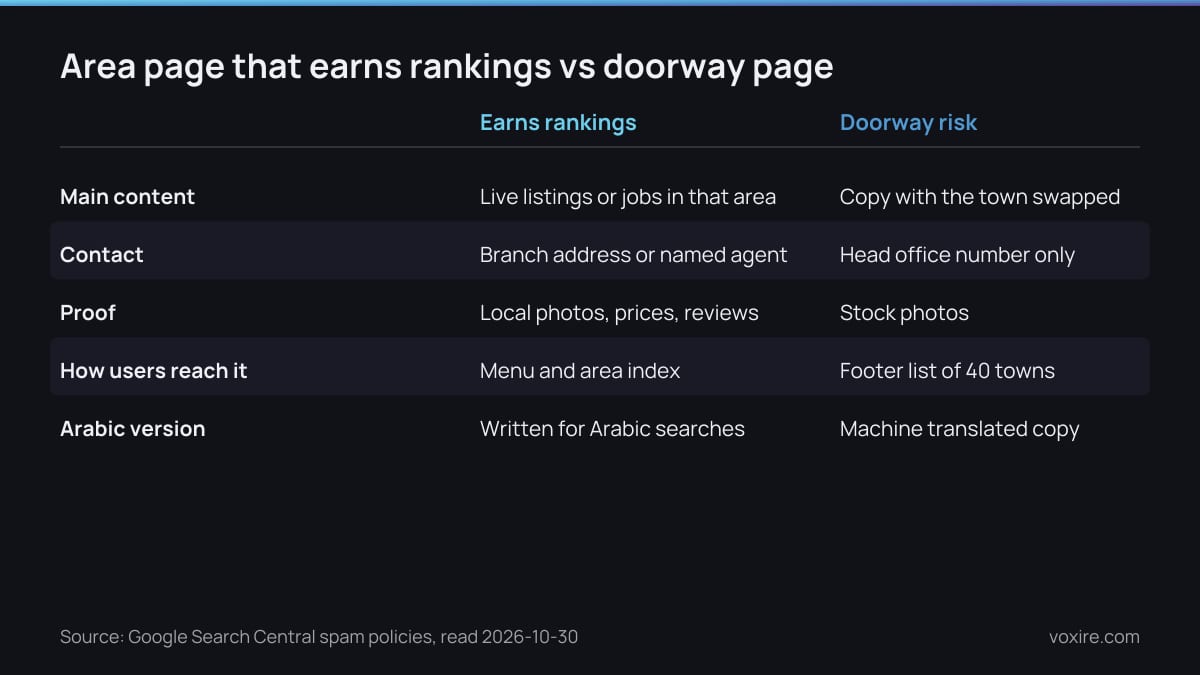Select the cell 'Local photos, prices, reviews'

pos(619,313)
